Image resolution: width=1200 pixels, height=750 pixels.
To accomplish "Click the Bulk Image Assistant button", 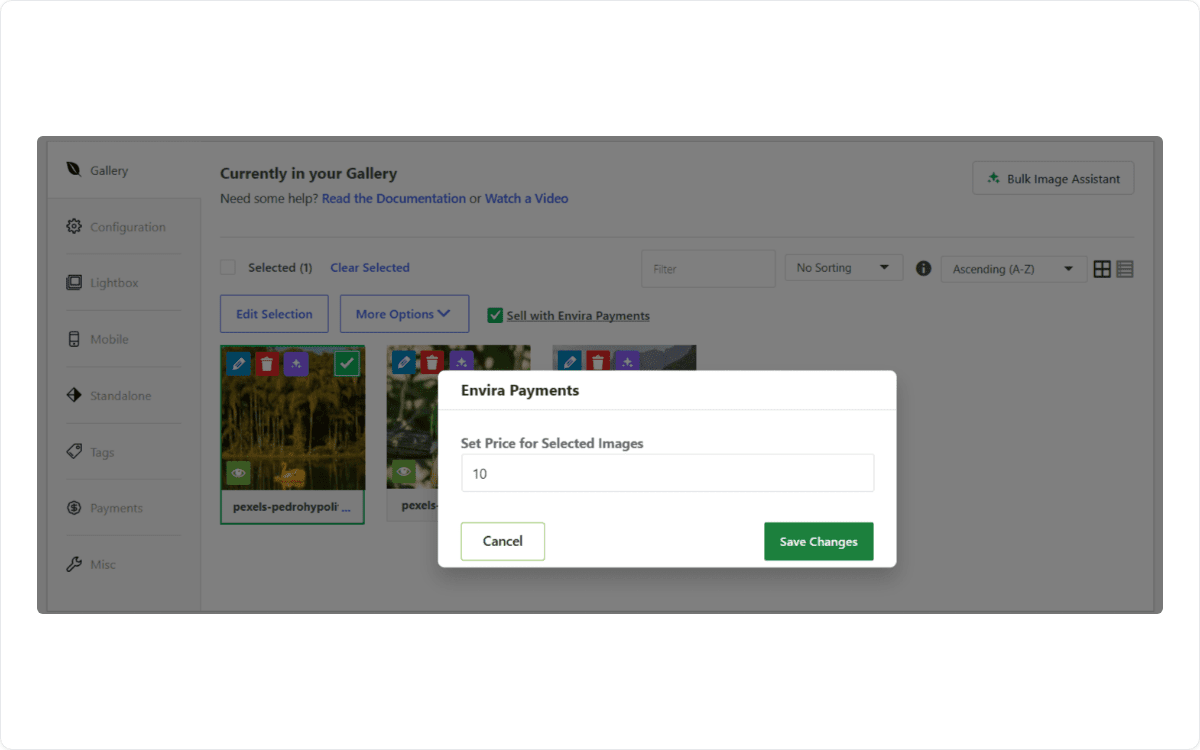I will (x=1053, y=178).
